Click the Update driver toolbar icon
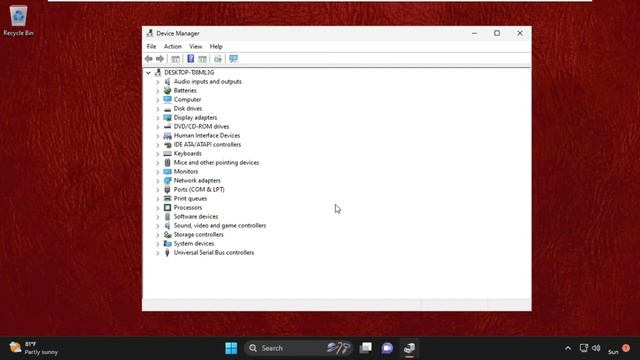Viewport: 640px width, 360px height. coord(218,59)
